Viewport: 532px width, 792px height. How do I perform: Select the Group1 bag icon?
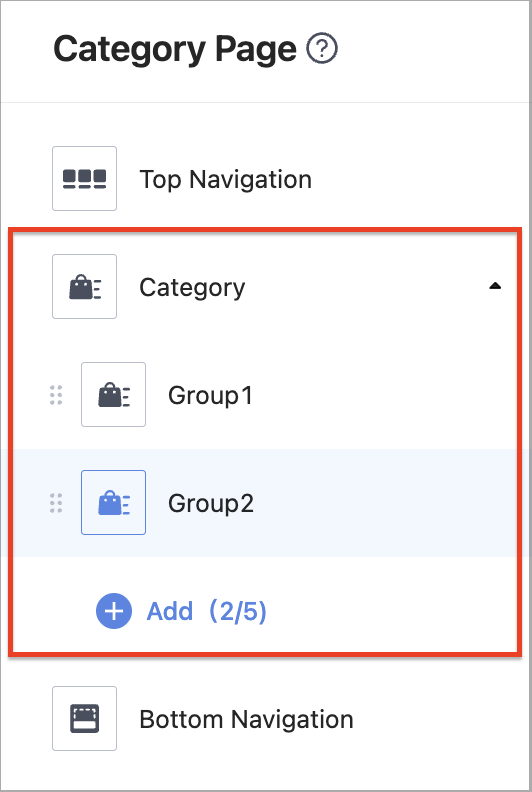coord(114,394)
